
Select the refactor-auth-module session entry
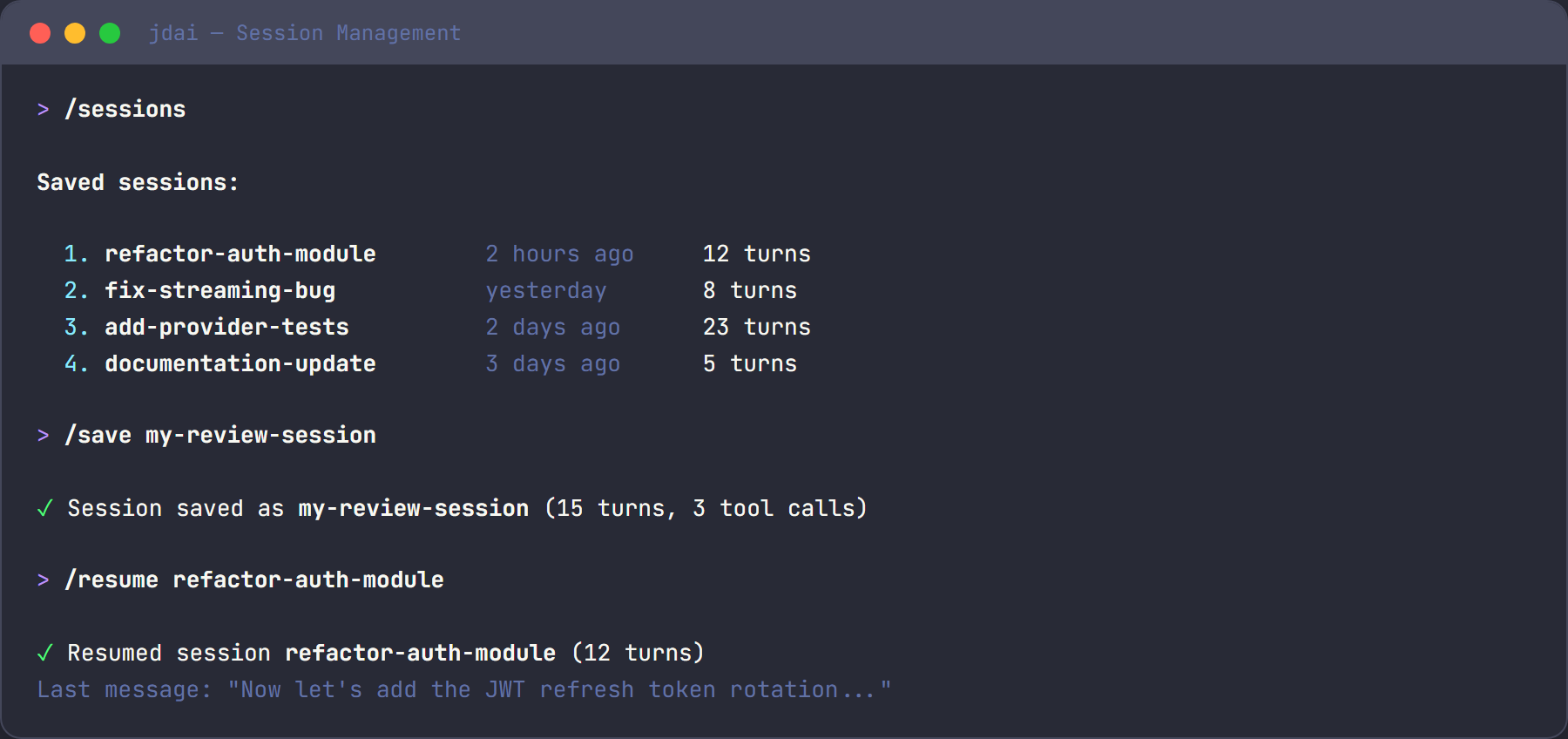pyautogui.click(x=240, y=254)
